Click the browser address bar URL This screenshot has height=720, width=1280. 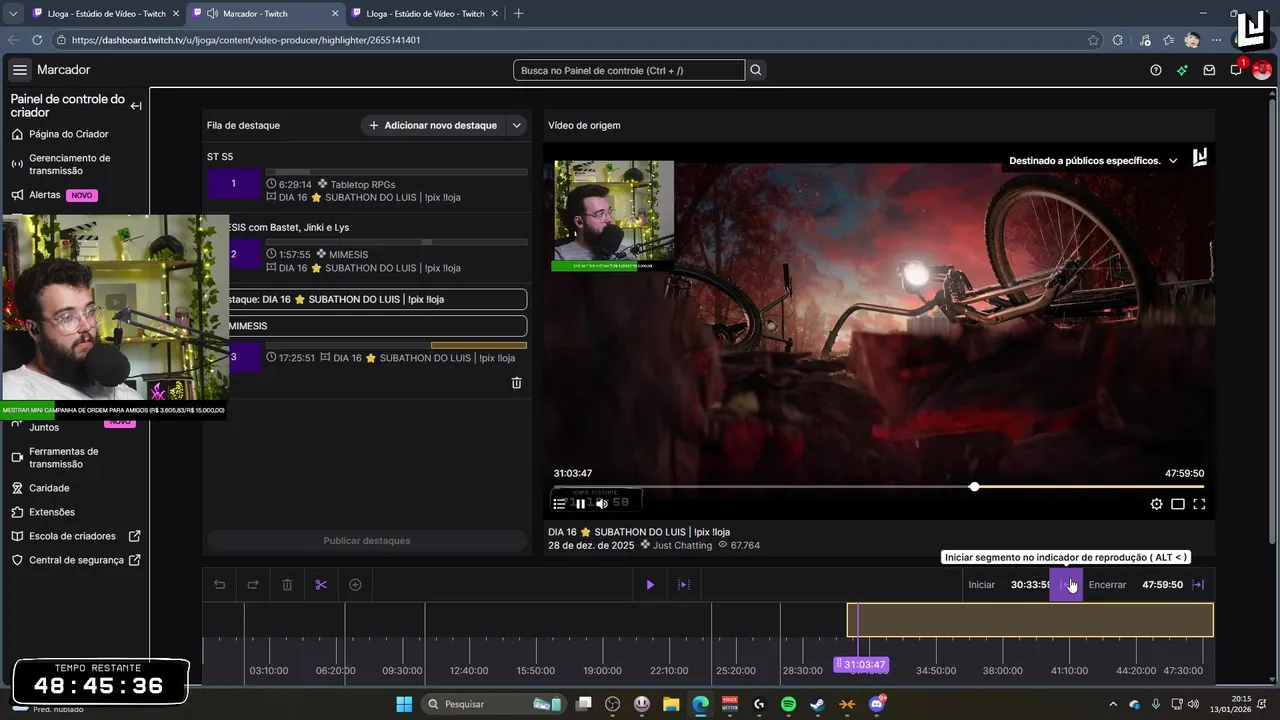point(246,40)
